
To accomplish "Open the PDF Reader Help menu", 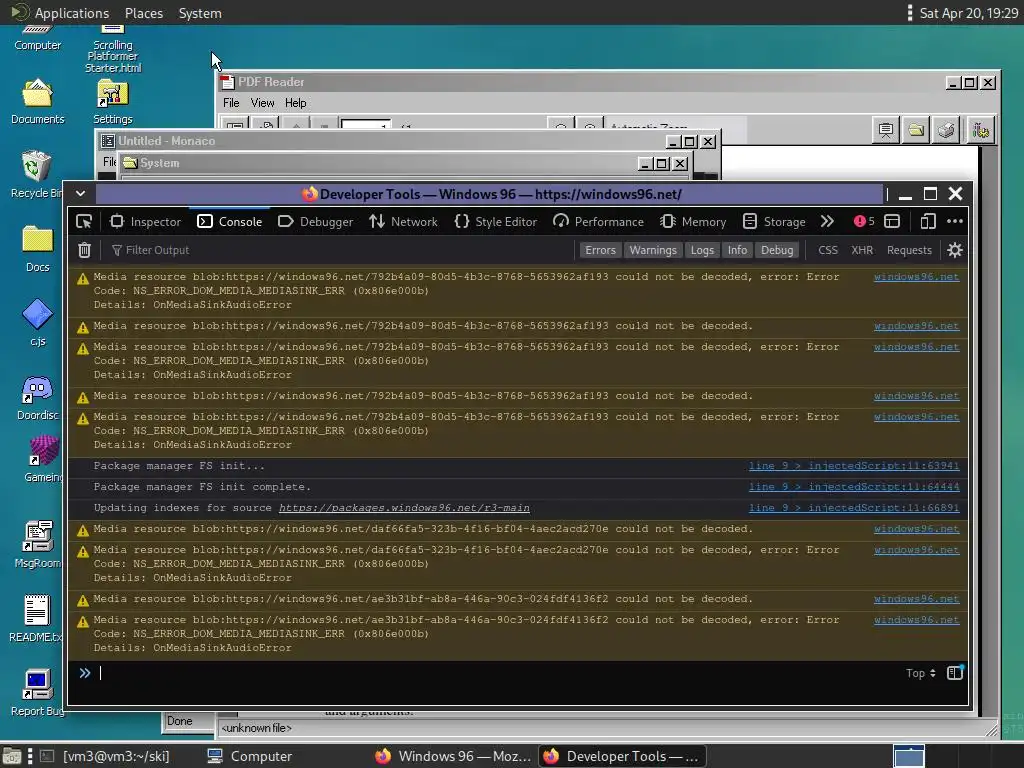I will 295,103.
